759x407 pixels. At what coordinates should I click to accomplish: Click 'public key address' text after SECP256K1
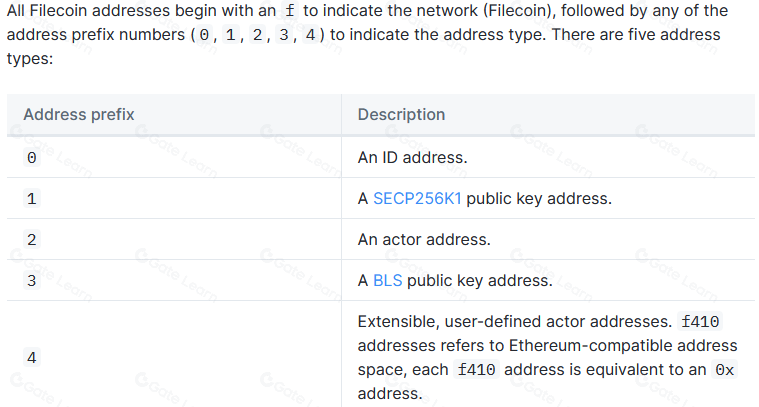pos(539,198)
